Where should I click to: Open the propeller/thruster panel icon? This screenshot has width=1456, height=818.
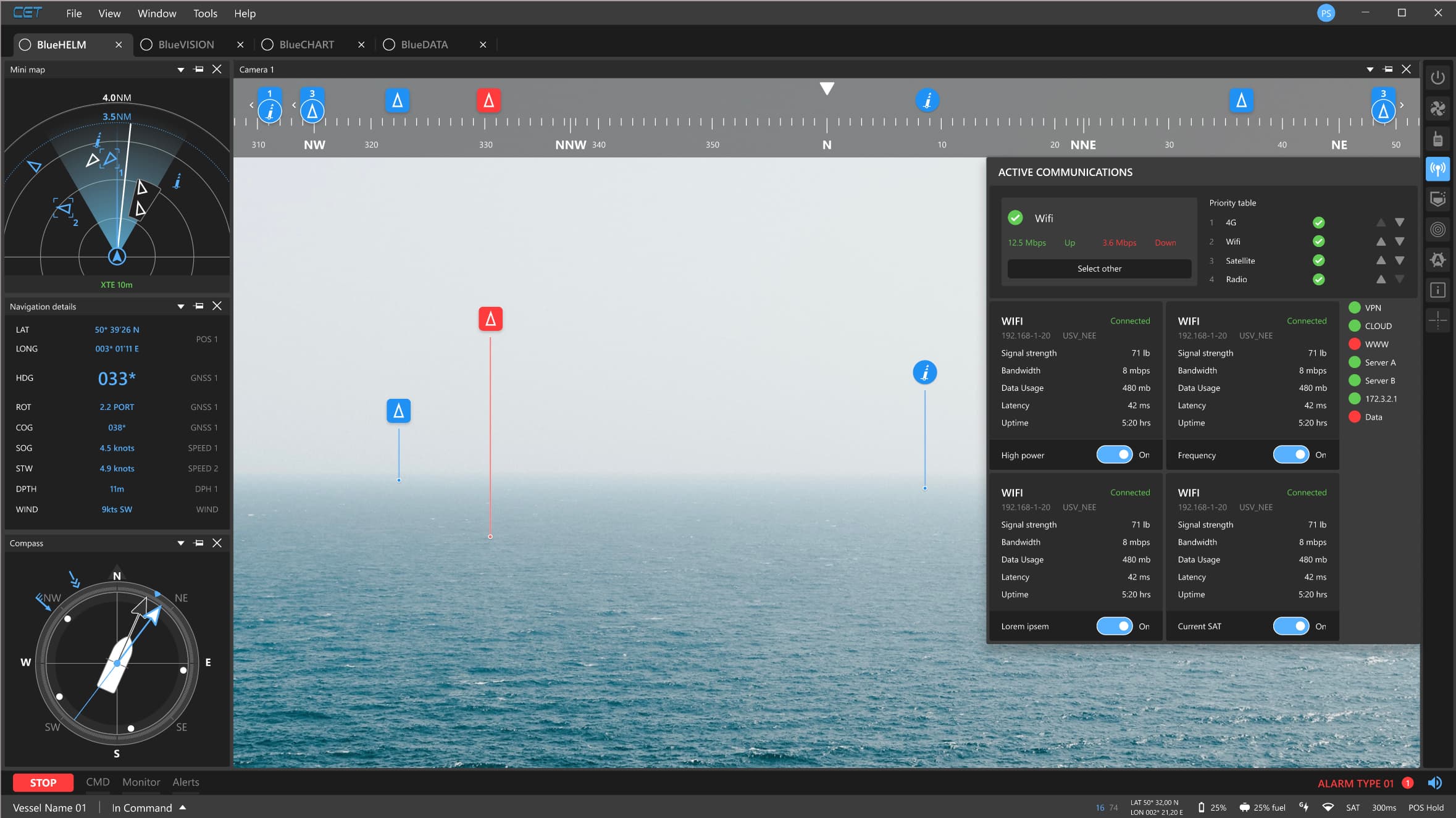(x=1437, y=109)
